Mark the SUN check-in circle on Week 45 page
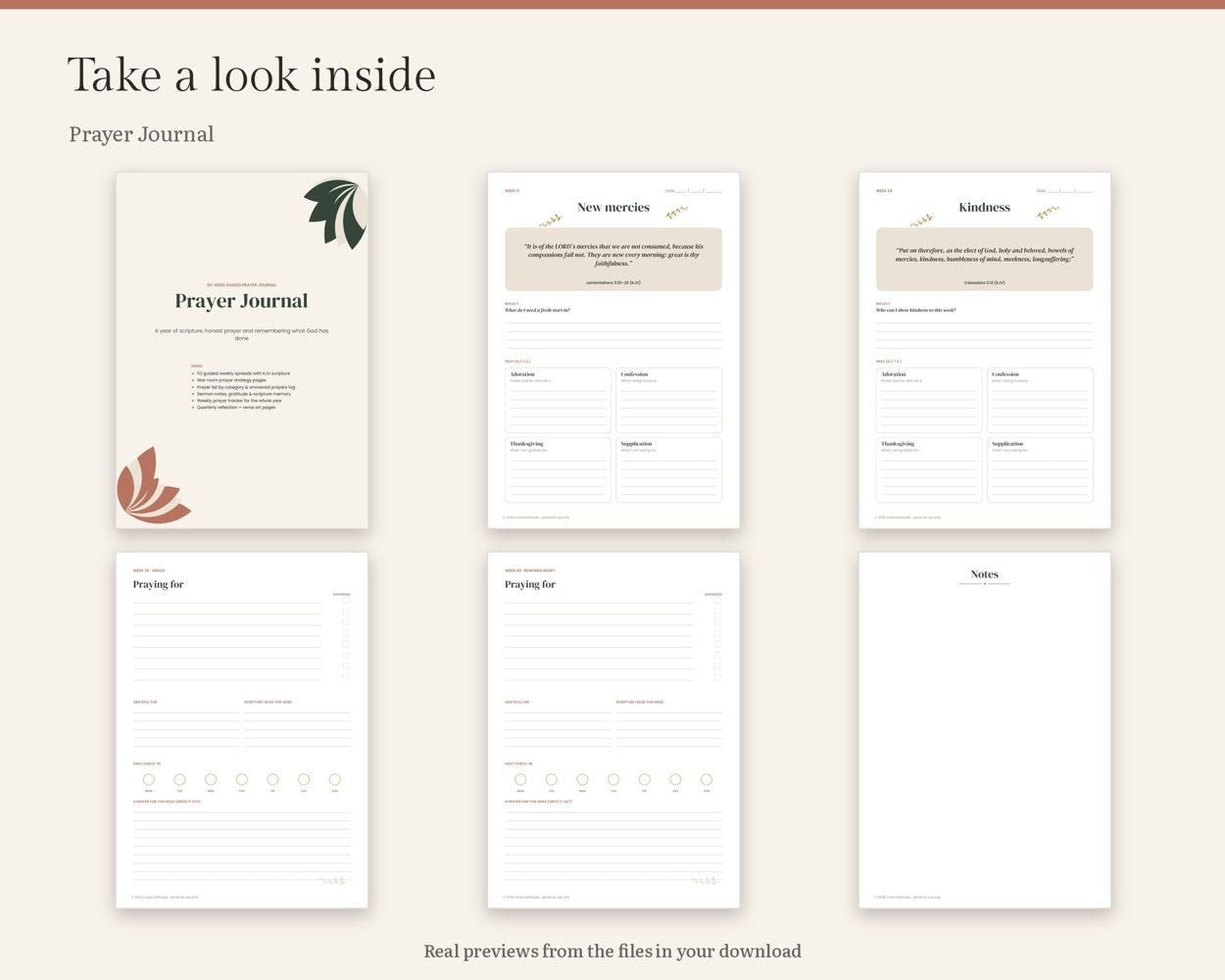The image size is (1225, 980). click(707, 780)
